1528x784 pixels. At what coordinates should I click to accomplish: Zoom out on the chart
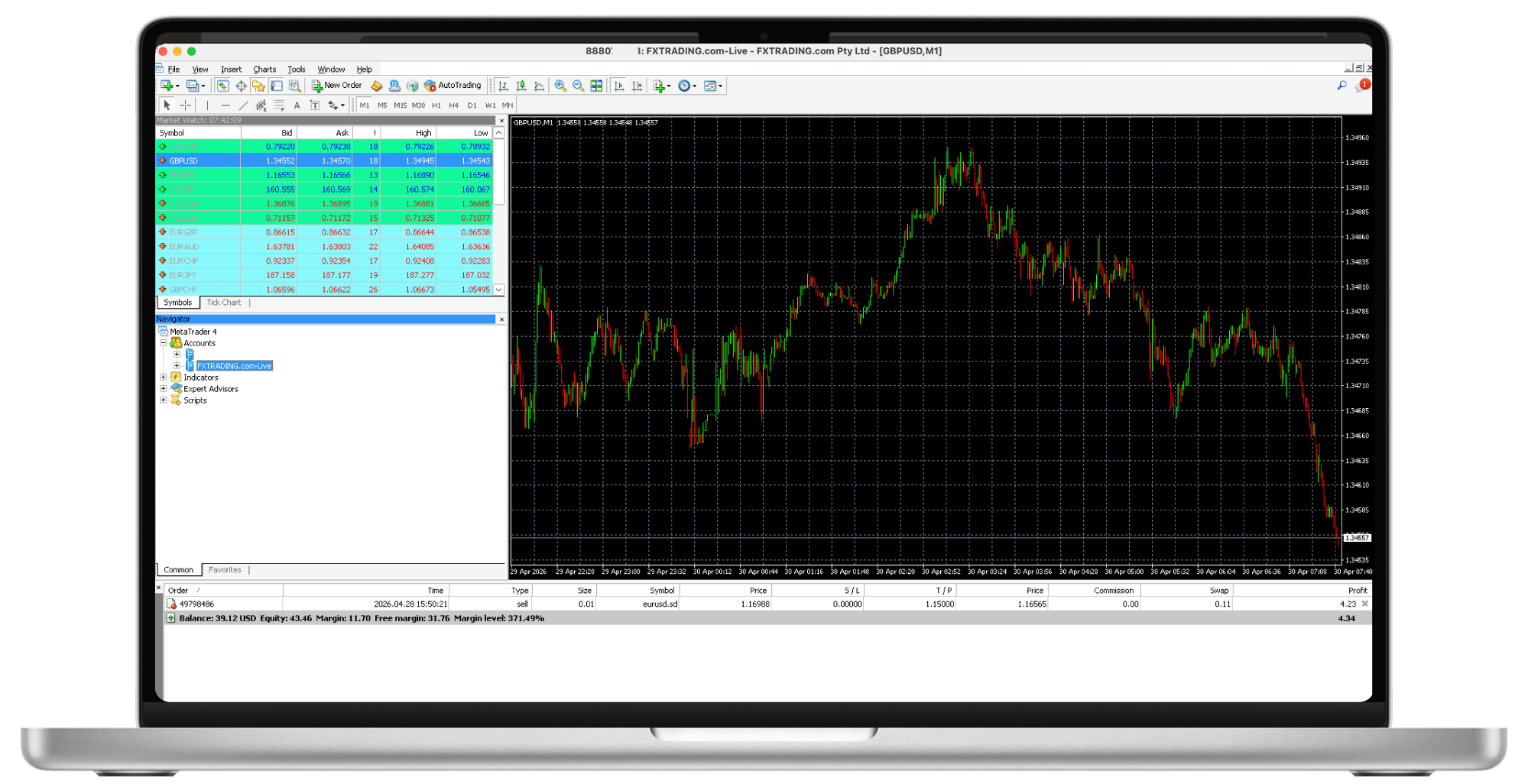coord(578,86)
